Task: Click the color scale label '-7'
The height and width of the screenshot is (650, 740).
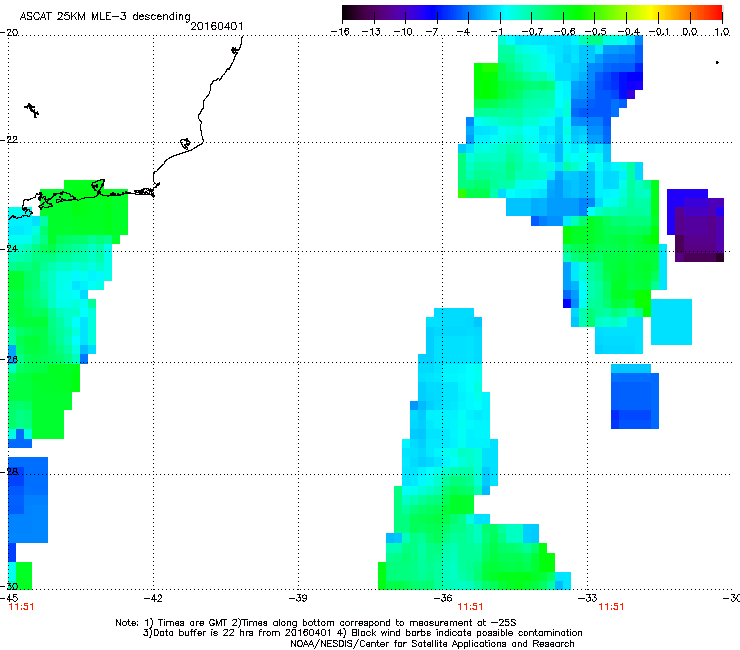Action: click(432, 32)
